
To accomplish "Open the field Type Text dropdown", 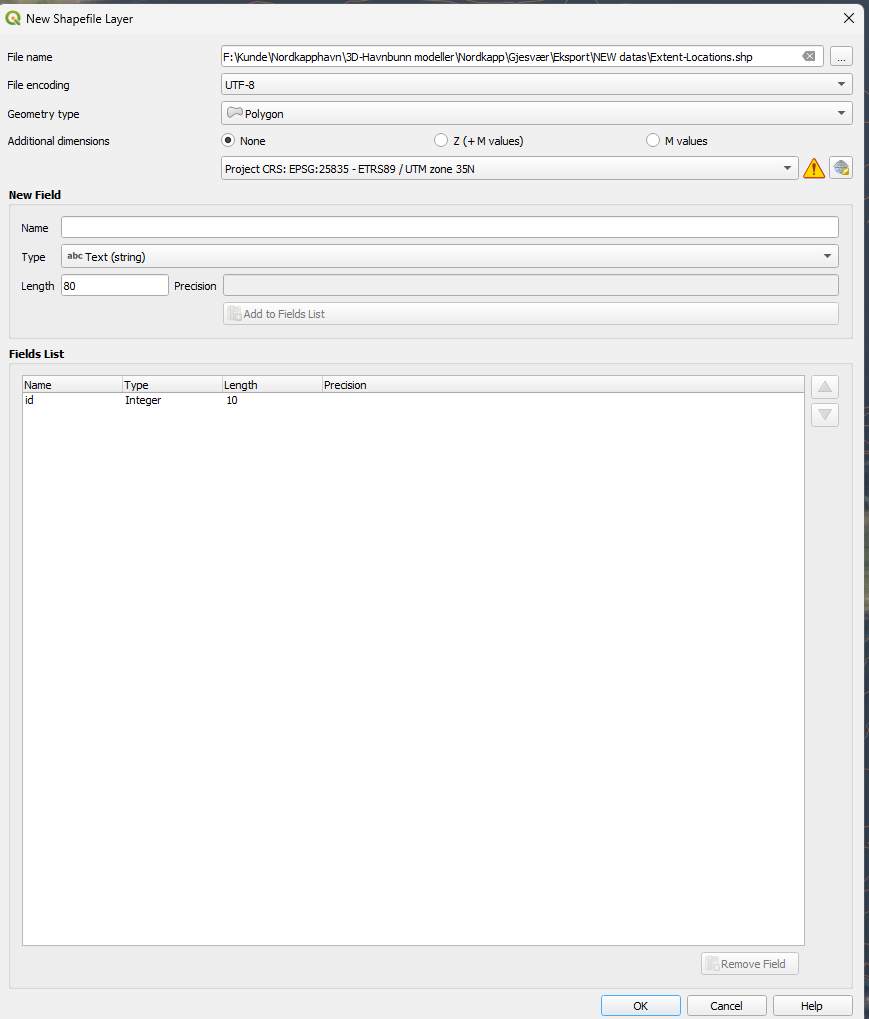I will click(449, 257).
